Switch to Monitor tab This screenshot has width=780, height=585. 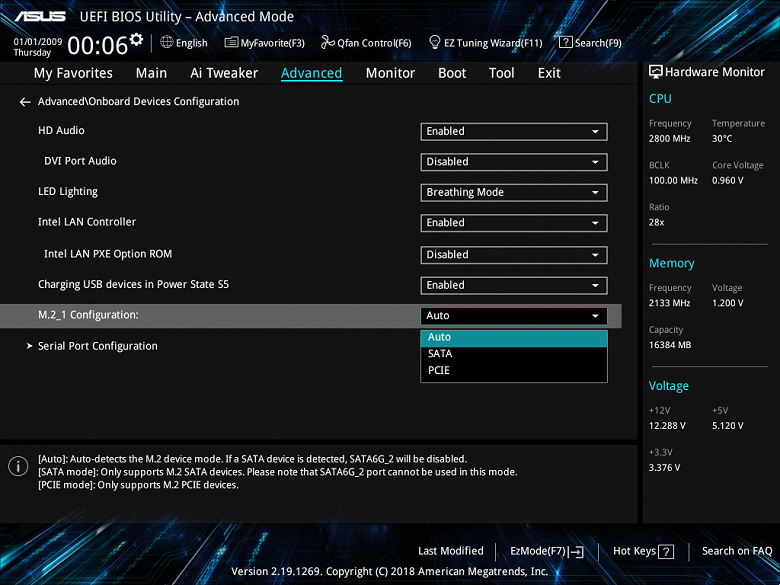[390, 73]
